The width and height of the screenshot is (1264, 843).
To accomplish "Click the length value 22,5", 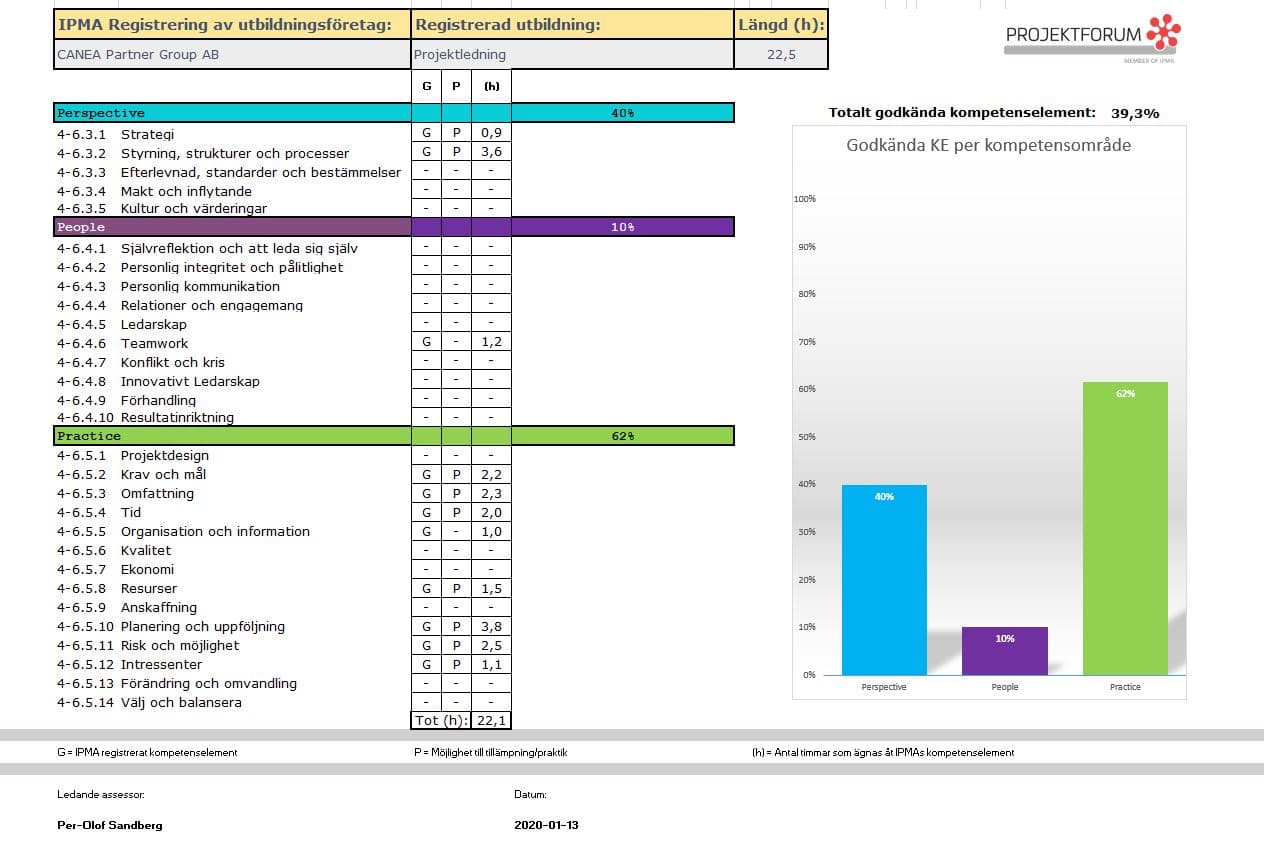I will [x=781, y=54].
